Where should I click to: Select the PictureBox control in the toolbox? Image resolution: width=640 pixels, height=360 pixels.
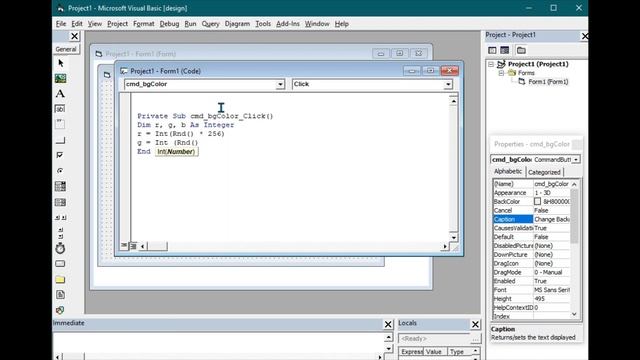[60, 78]
